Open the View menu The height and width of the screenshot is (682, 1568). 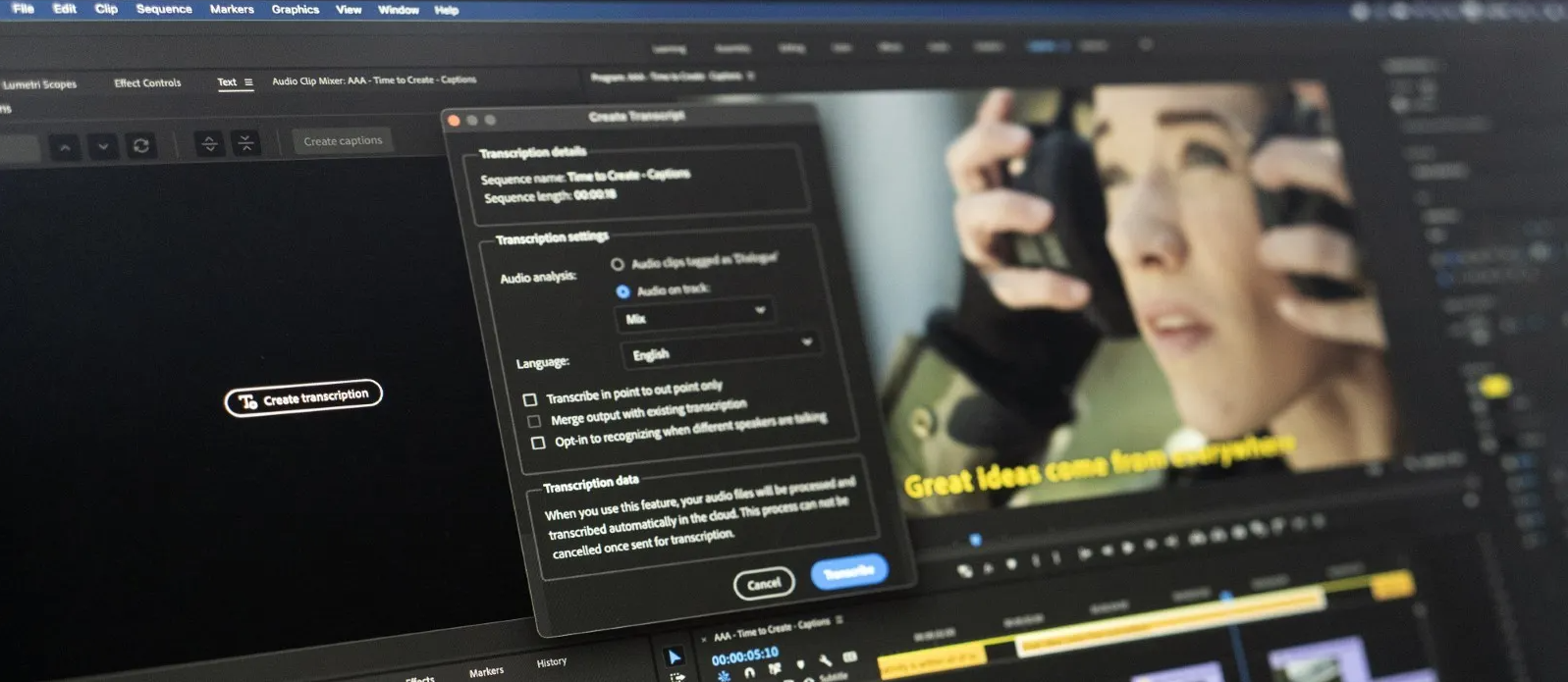pyautogui.click(x=349, y=9)
